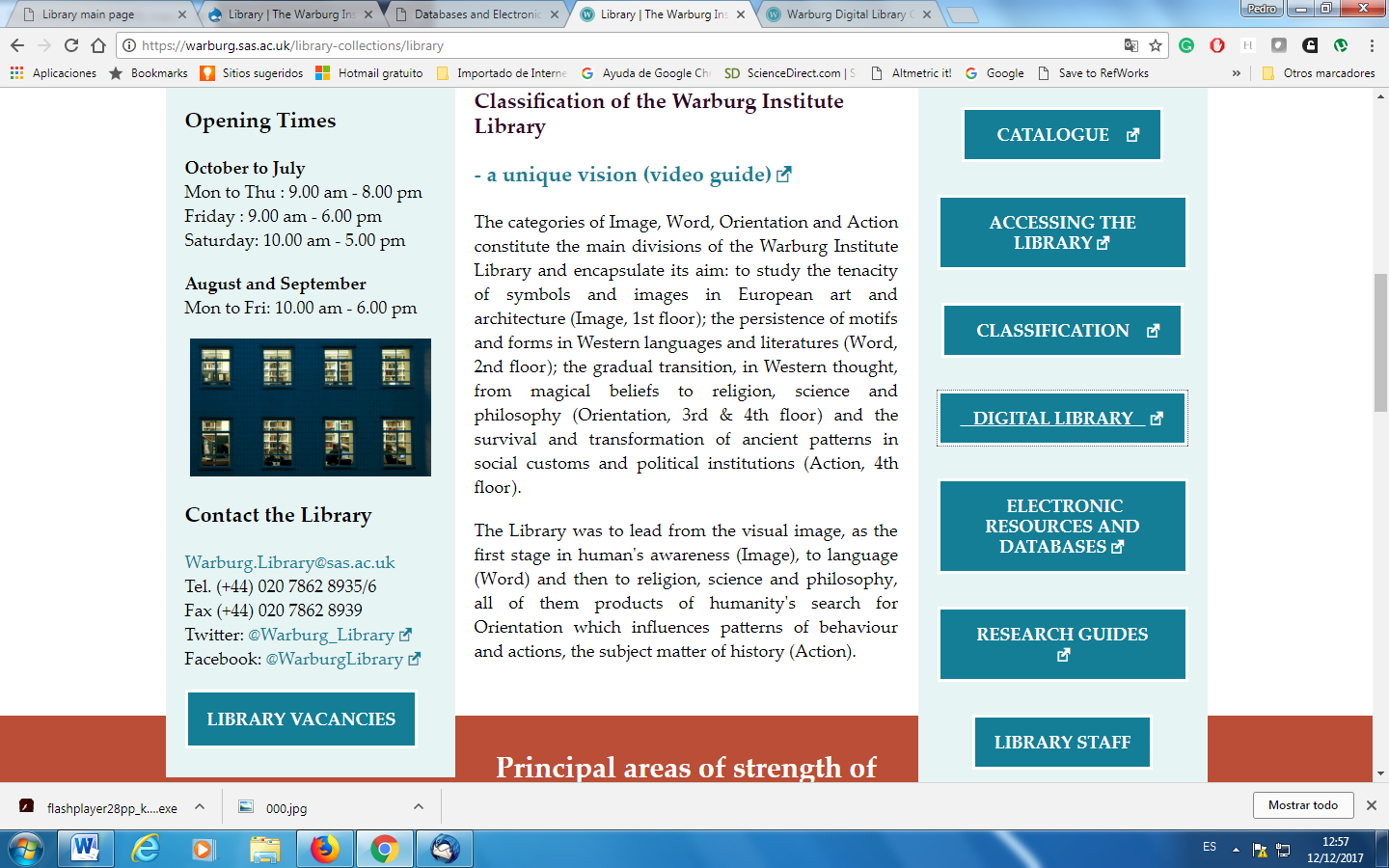Open the downloaded 000.jpg file
Screen dimensions: 1389x868
click(x=286, y=808)
